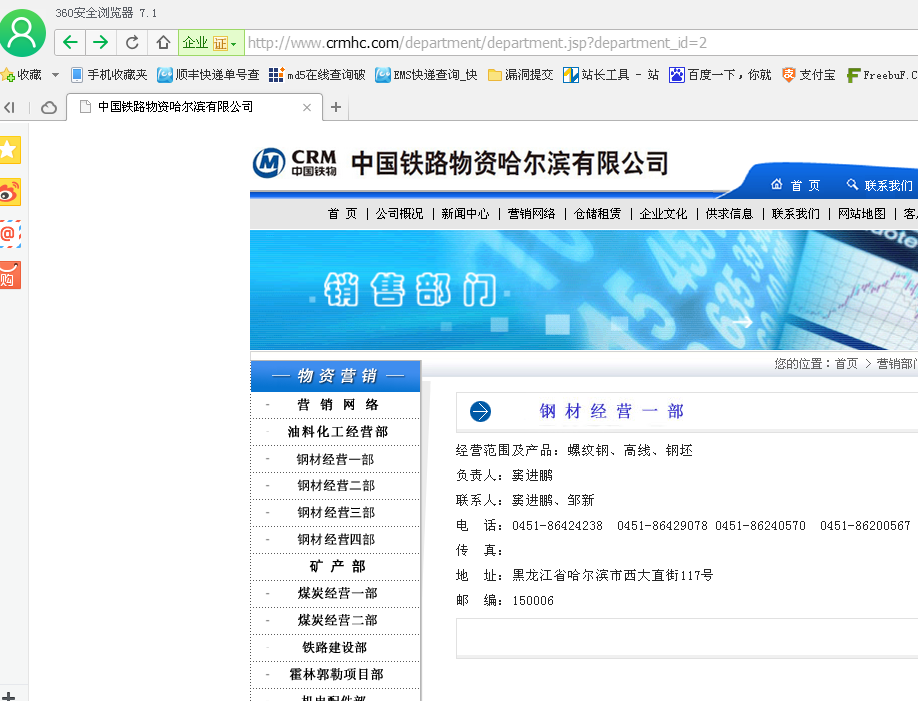
Task: Open 营销网络 in the left sidebar
Action: (x=337, y=405)
